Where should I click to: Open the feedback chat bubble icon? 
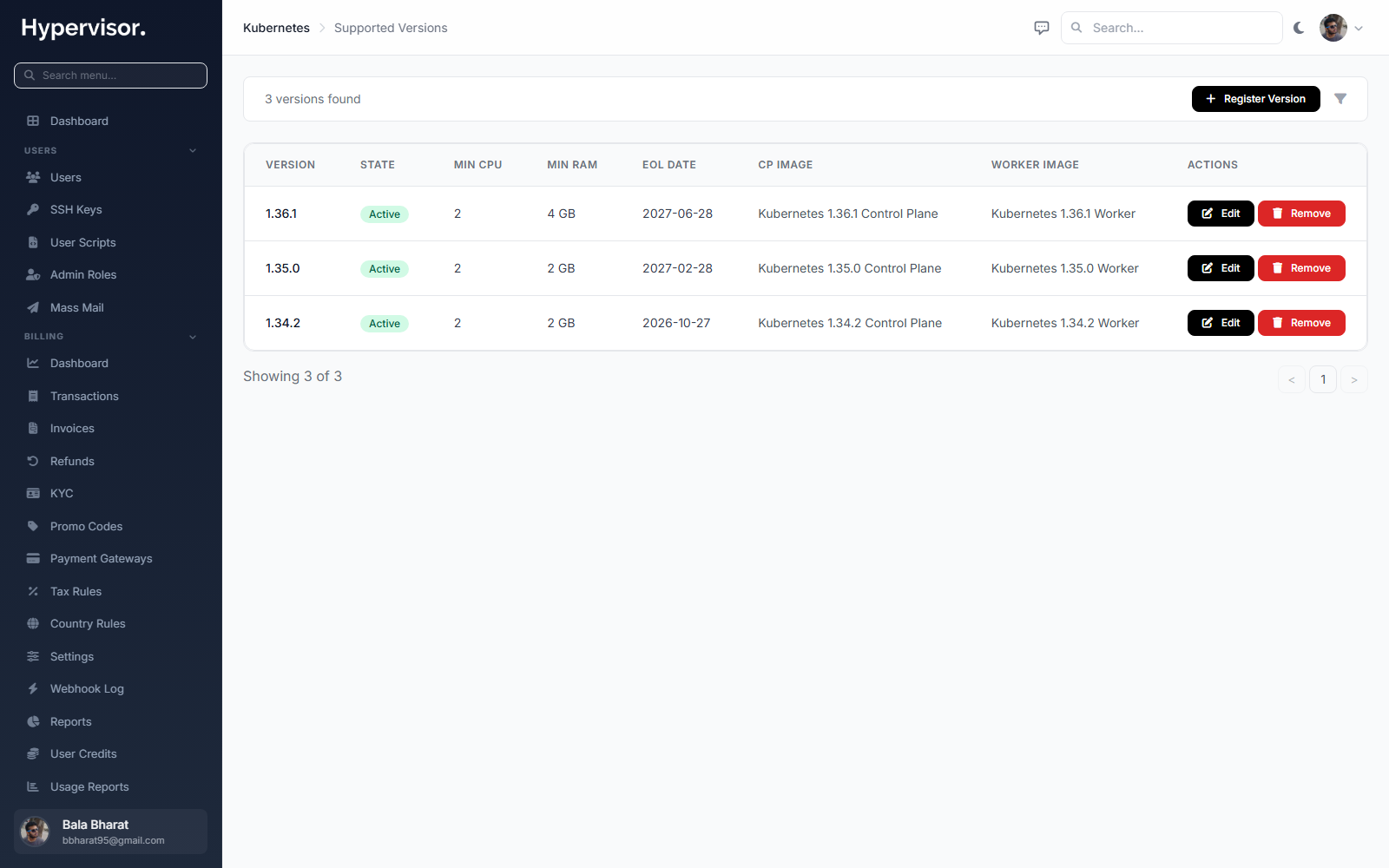1042,28
